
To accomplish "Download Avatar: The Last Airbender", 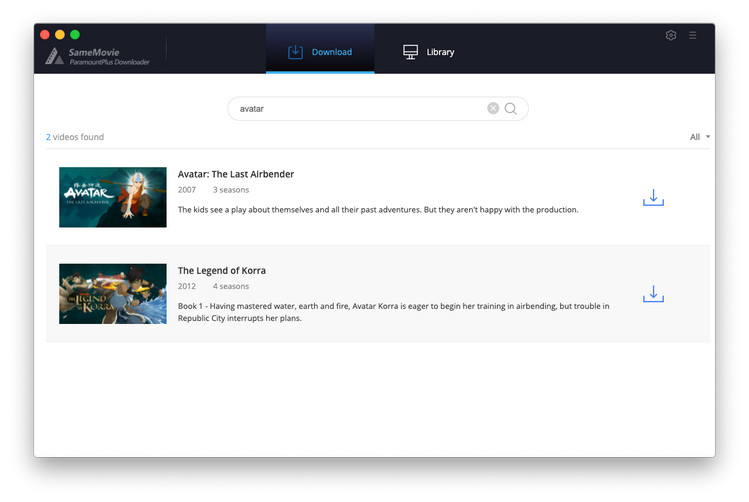I will click(653, 197).
